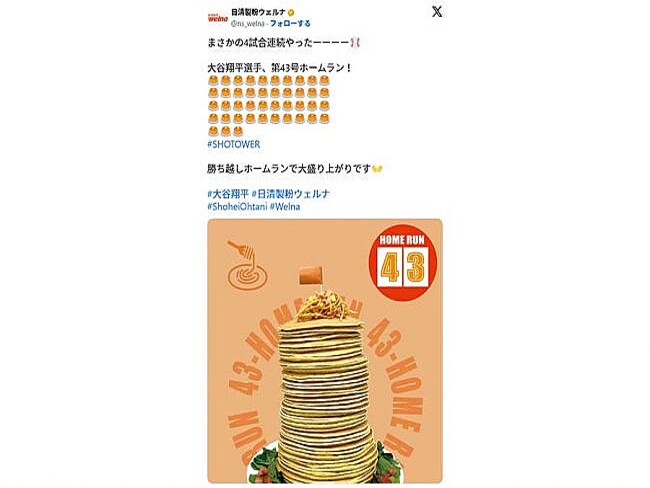Open the @ns_welna handle

coord(247,24)
